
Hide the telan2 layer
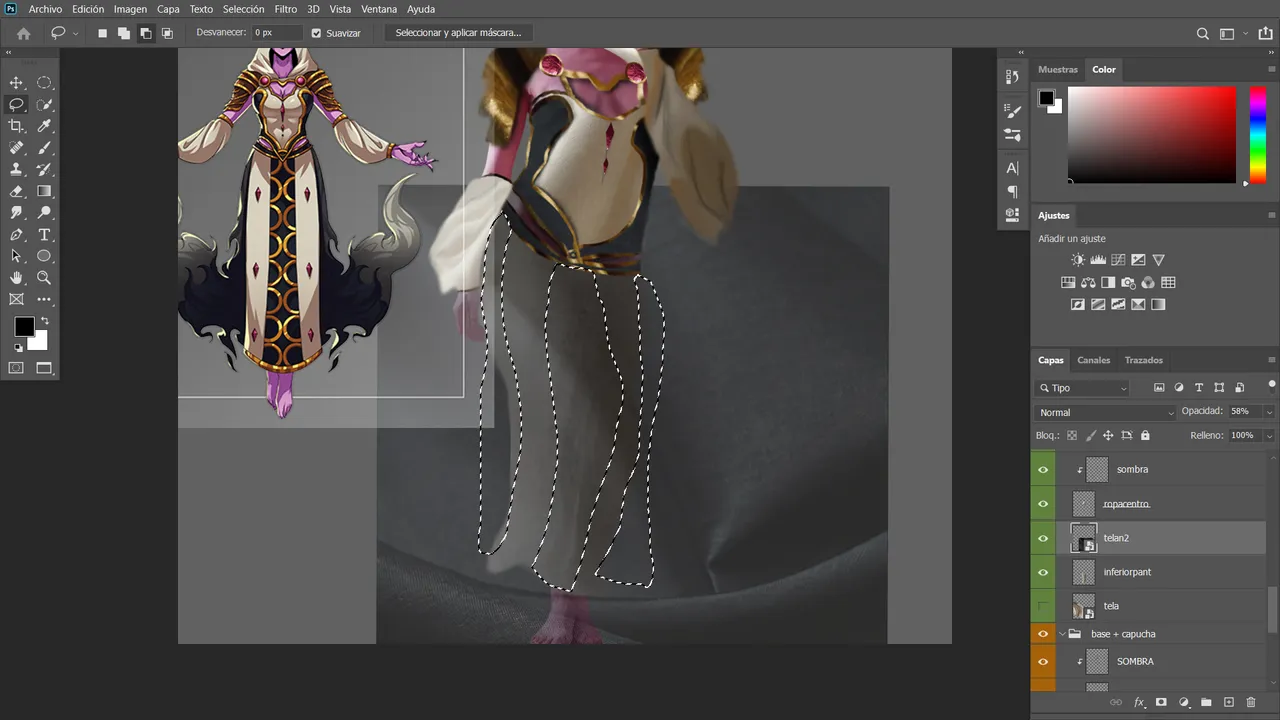click(1043, 538)
